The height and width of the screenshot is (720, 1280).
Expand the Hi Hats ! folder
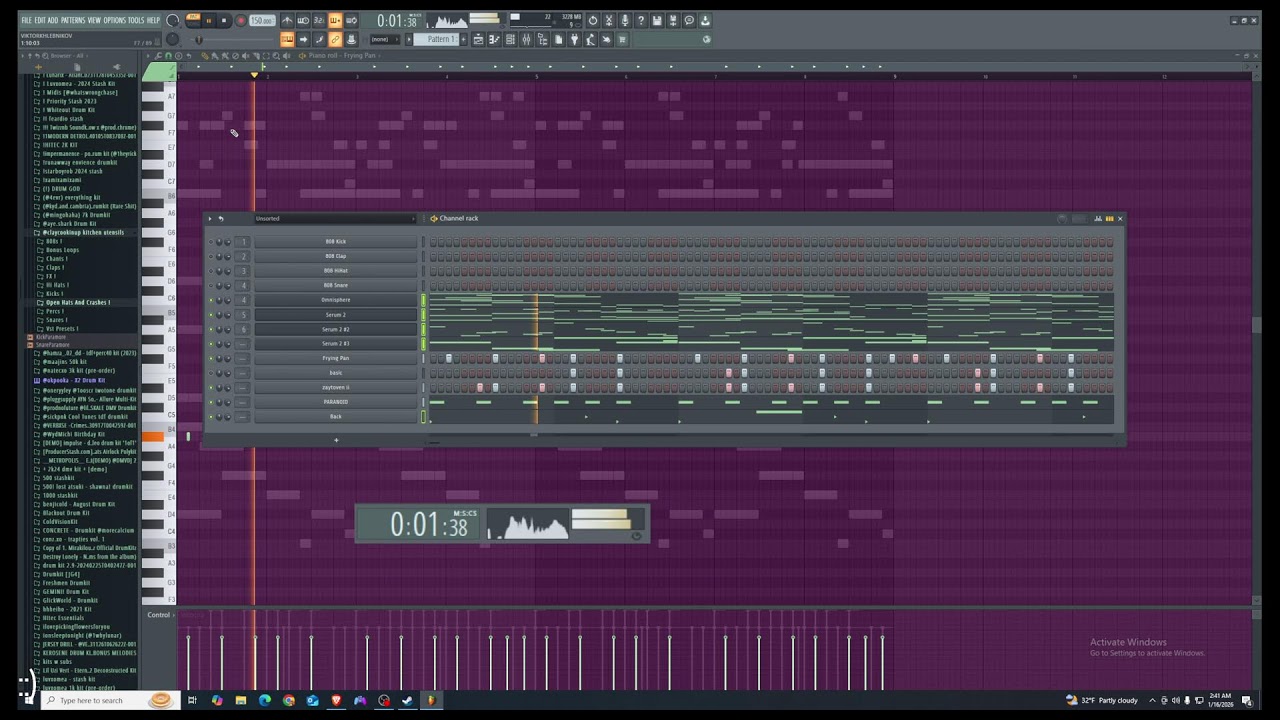[54, 285]
